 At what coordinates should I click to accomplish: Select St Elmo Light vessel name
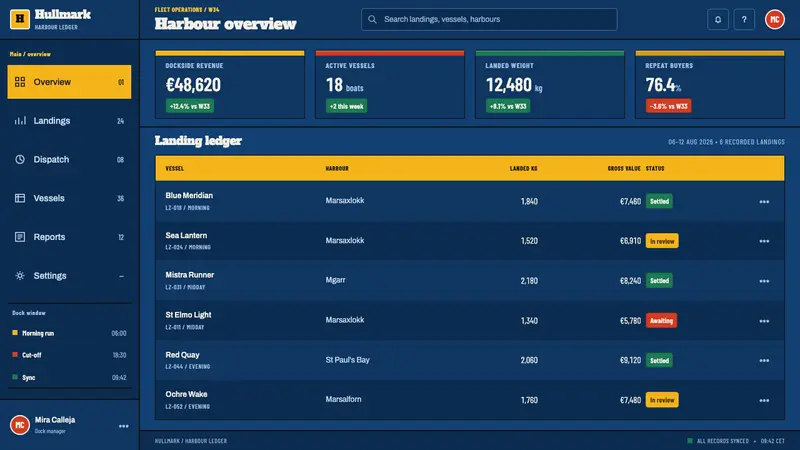(x=188, y=315)
